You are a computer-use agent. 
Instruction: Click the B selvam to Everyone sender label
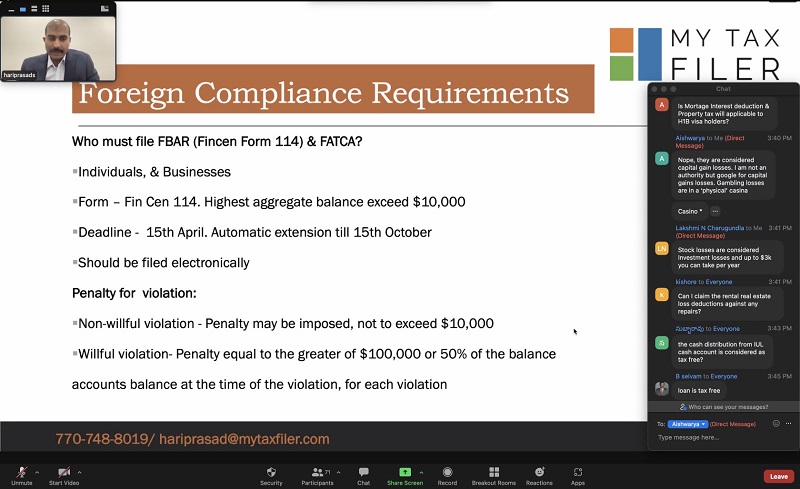tap(706, 376)
